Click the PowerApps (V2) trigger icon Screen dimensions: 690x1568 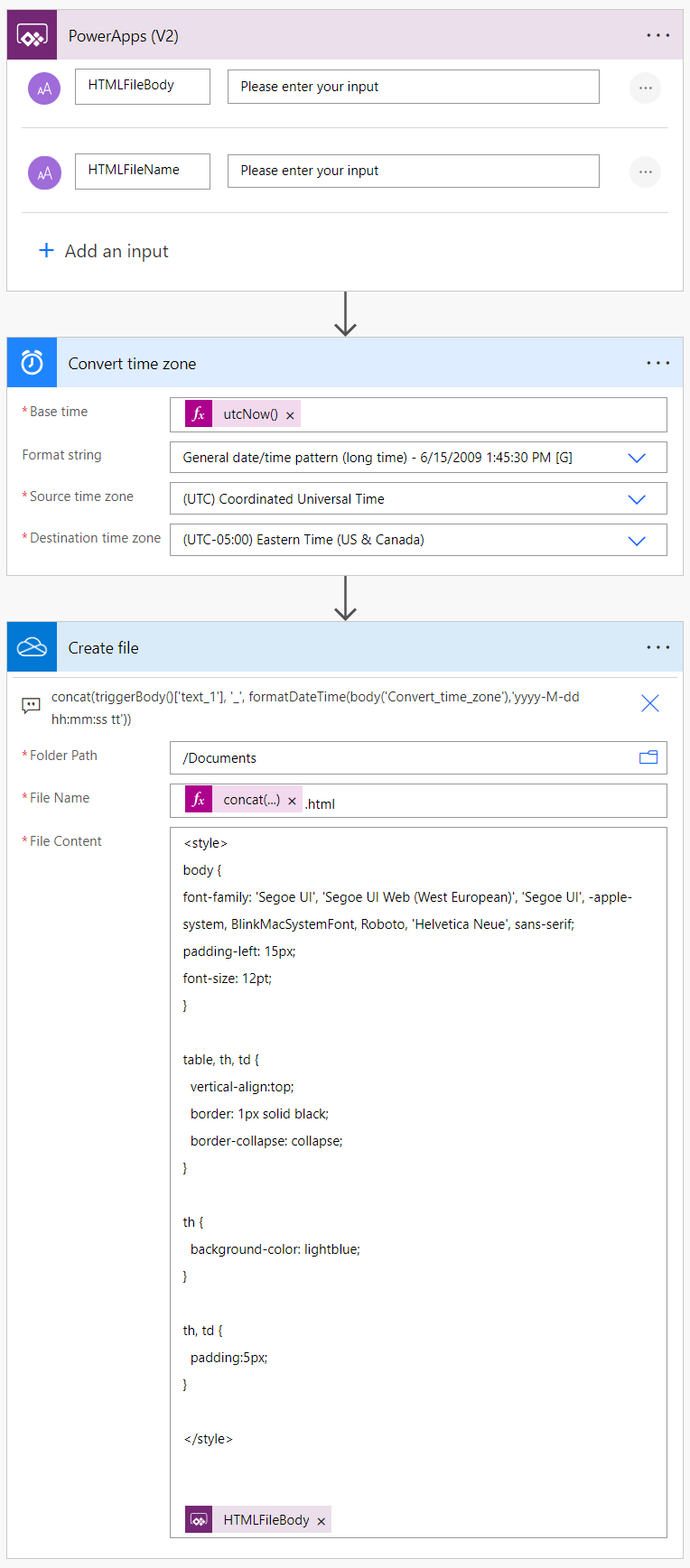pos(31,33)
